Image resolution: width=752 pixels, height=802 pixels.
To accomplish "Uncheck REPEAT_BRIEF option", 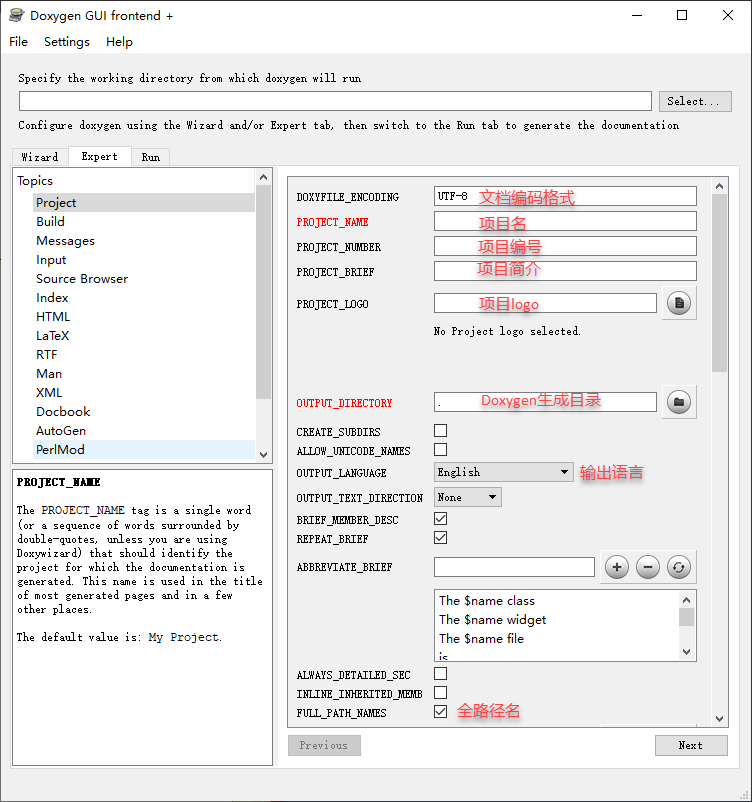I will 440,538.
